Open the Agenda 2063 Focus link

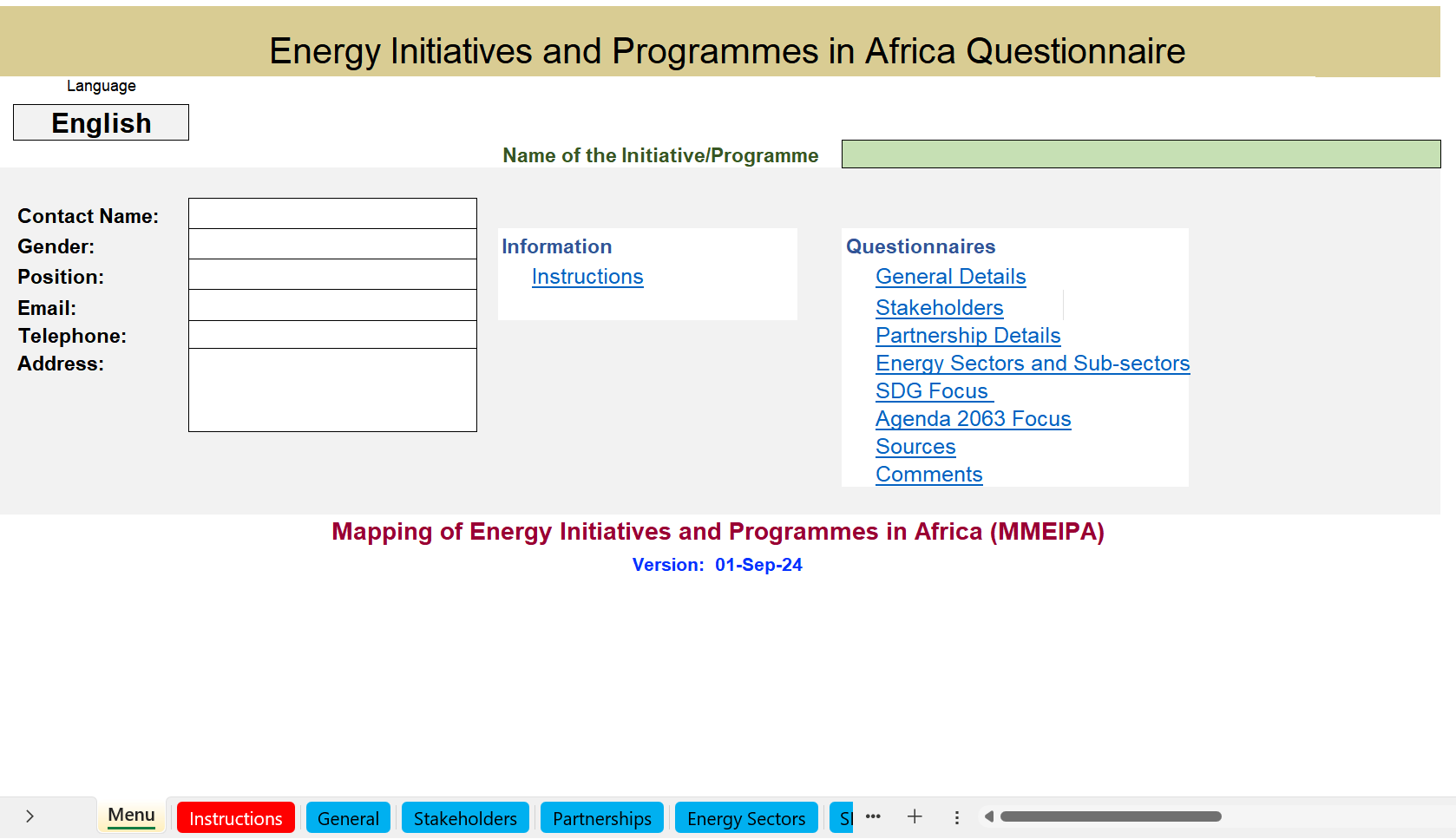[974, 419]
